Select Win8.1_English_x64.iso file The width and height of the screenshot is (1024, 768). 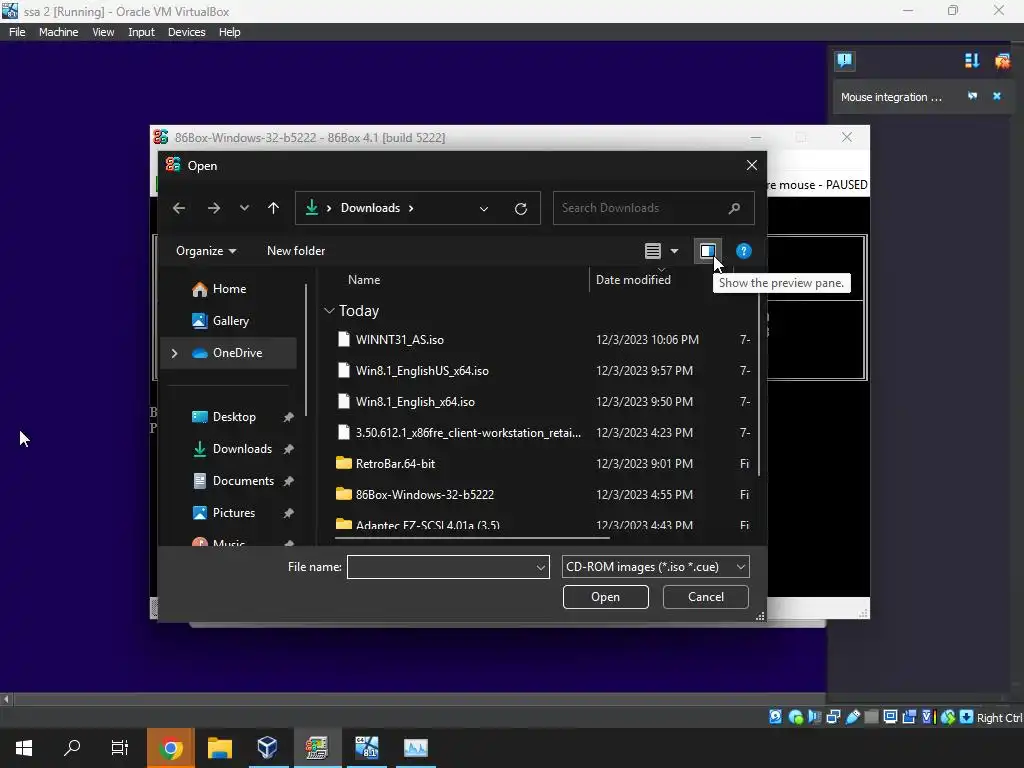415,402
